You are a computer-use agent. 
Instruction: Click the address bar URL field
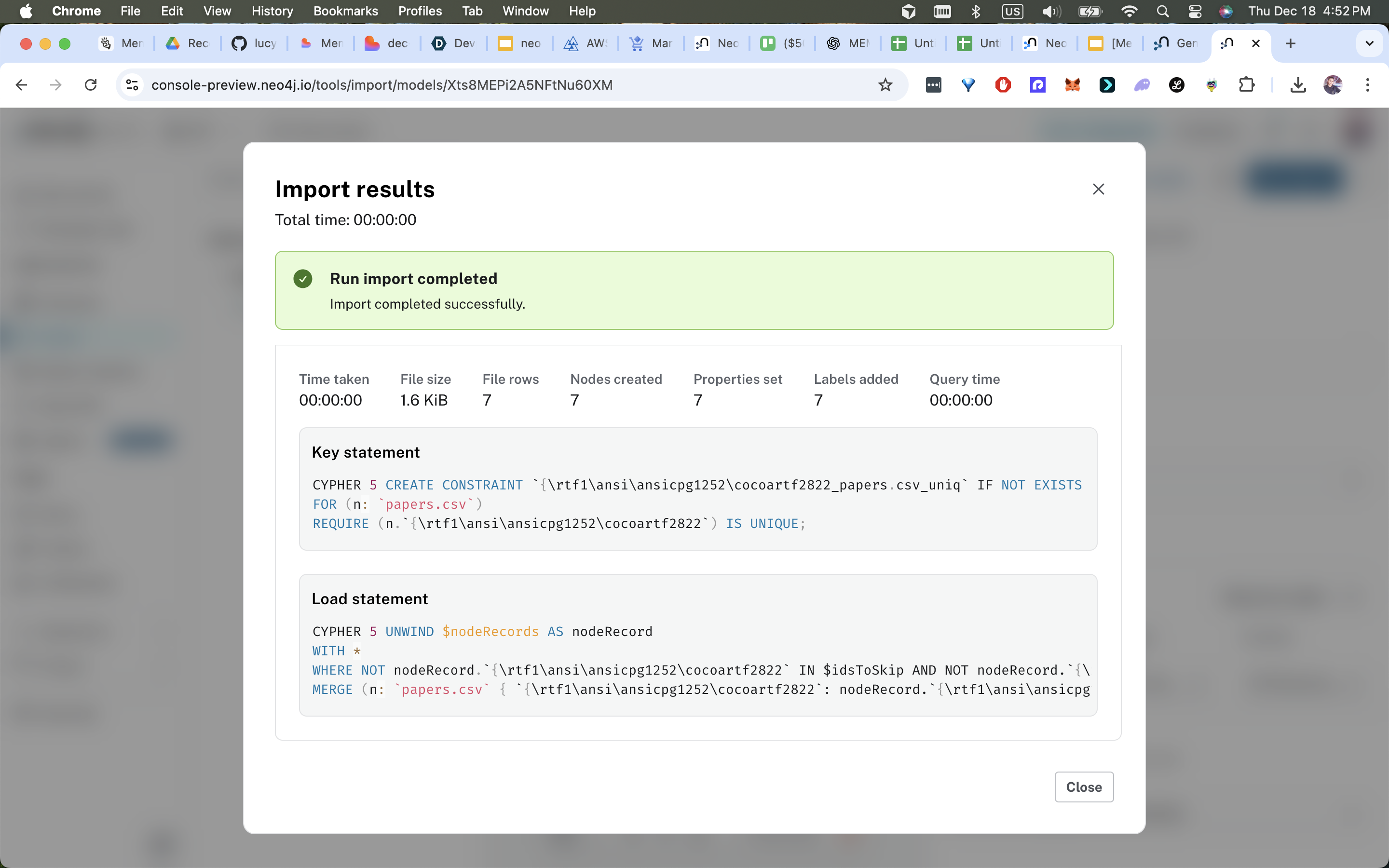tap(381, 85)
